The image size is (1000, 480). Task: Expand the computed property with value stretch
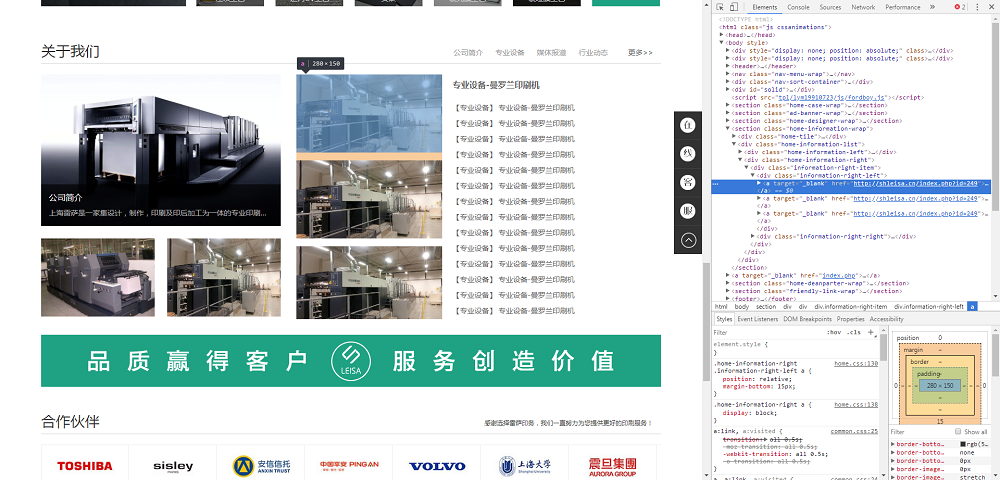pos(893,477)
